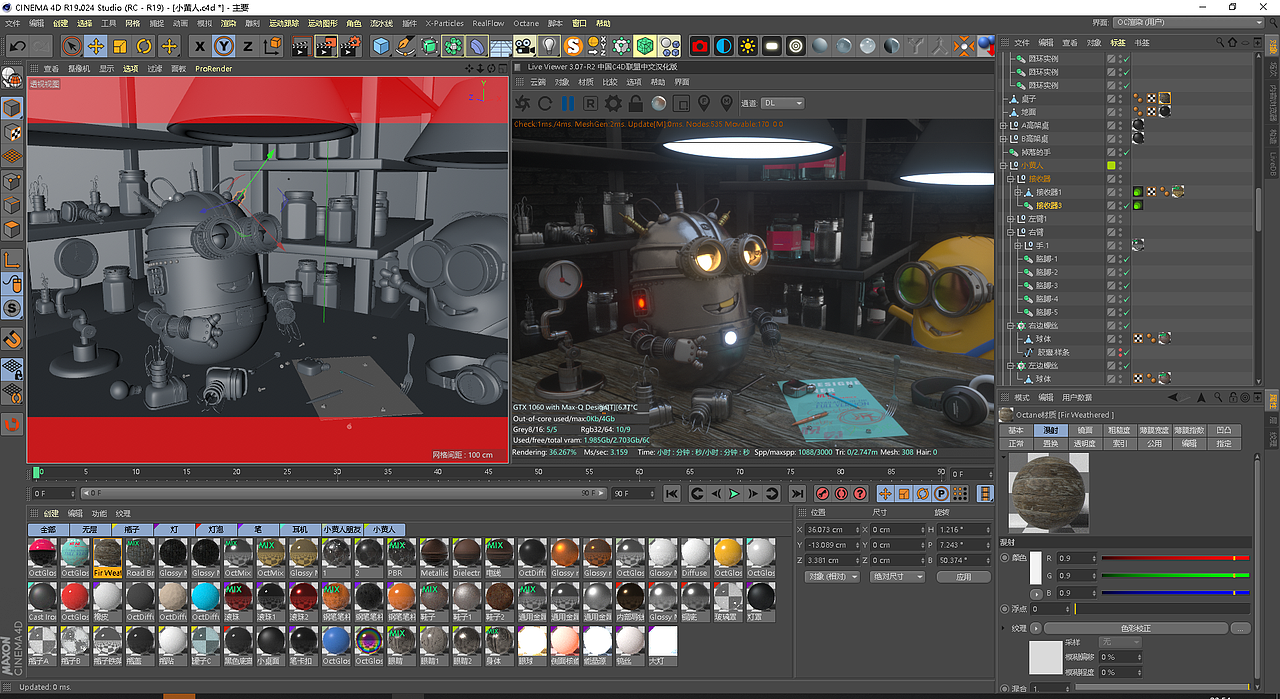Restart render in Live Viewer

(x=545, y=103)
